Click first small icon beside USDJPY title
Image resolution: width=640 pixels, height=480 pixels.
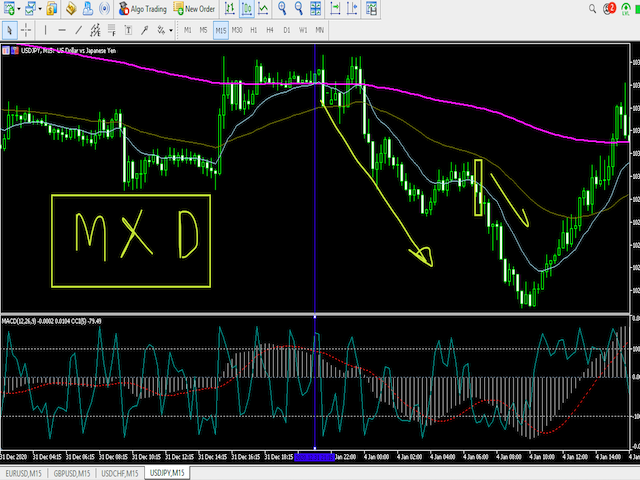pyautogui.click(x=6, y=51)
